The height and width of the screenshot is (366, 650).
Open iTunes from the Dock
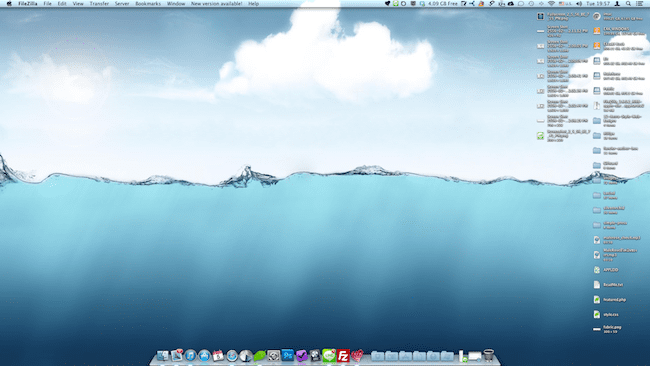(190, 356)
